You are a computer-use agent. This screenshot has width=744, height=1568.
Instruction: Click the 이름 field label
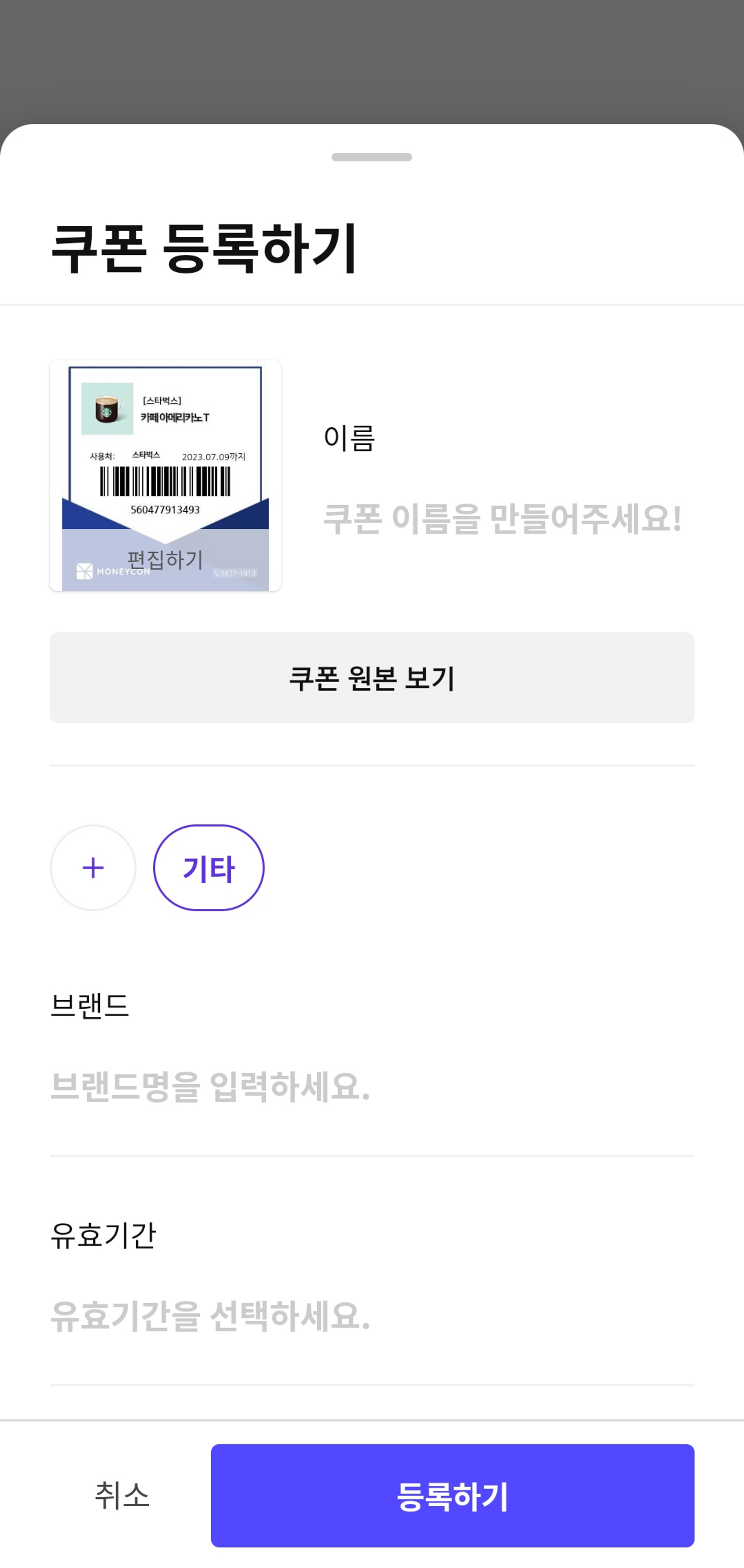coord(349,438)
